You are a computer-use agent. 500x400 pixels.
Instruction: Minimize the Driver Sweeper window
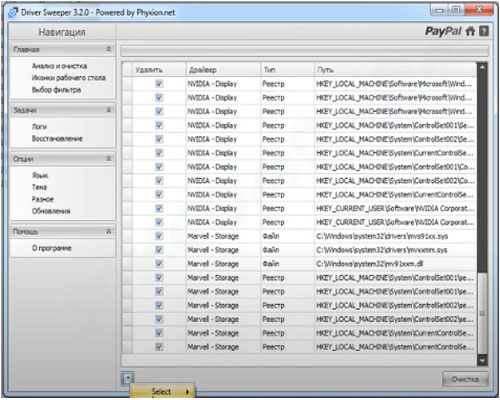440,10
